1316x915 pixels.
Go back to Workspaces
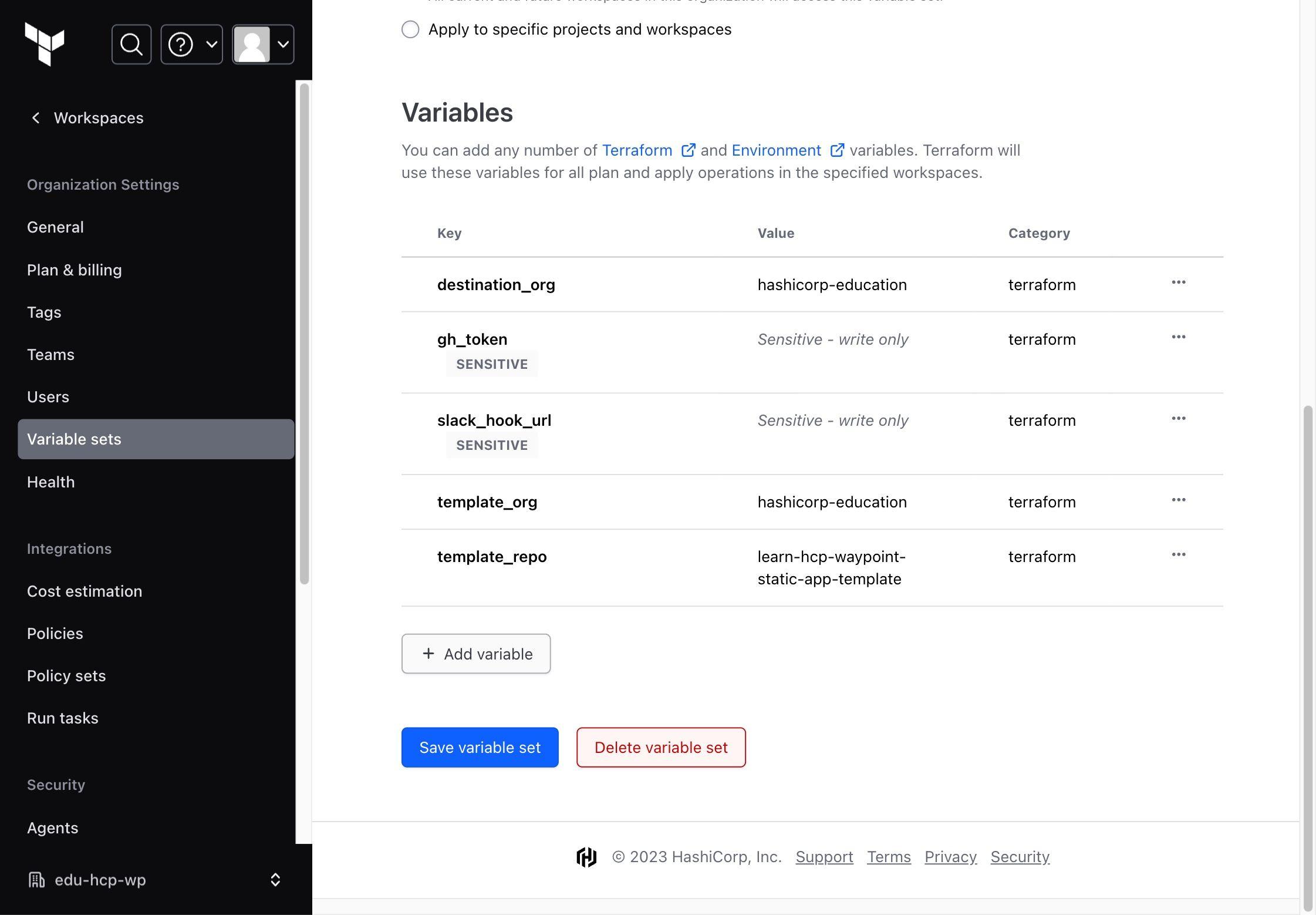point(87,118)
